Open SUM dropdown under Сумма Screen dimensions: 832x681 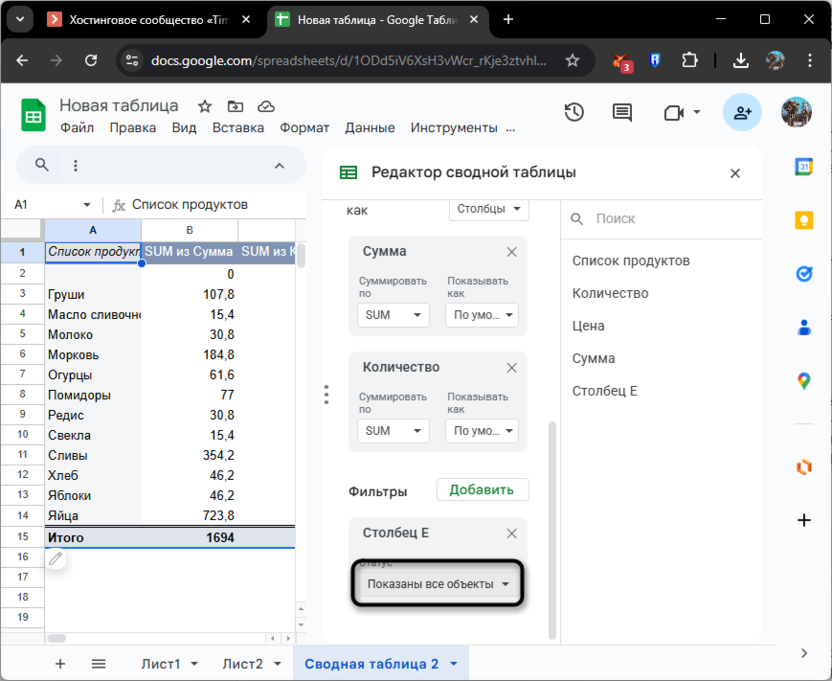pos(392,315)
